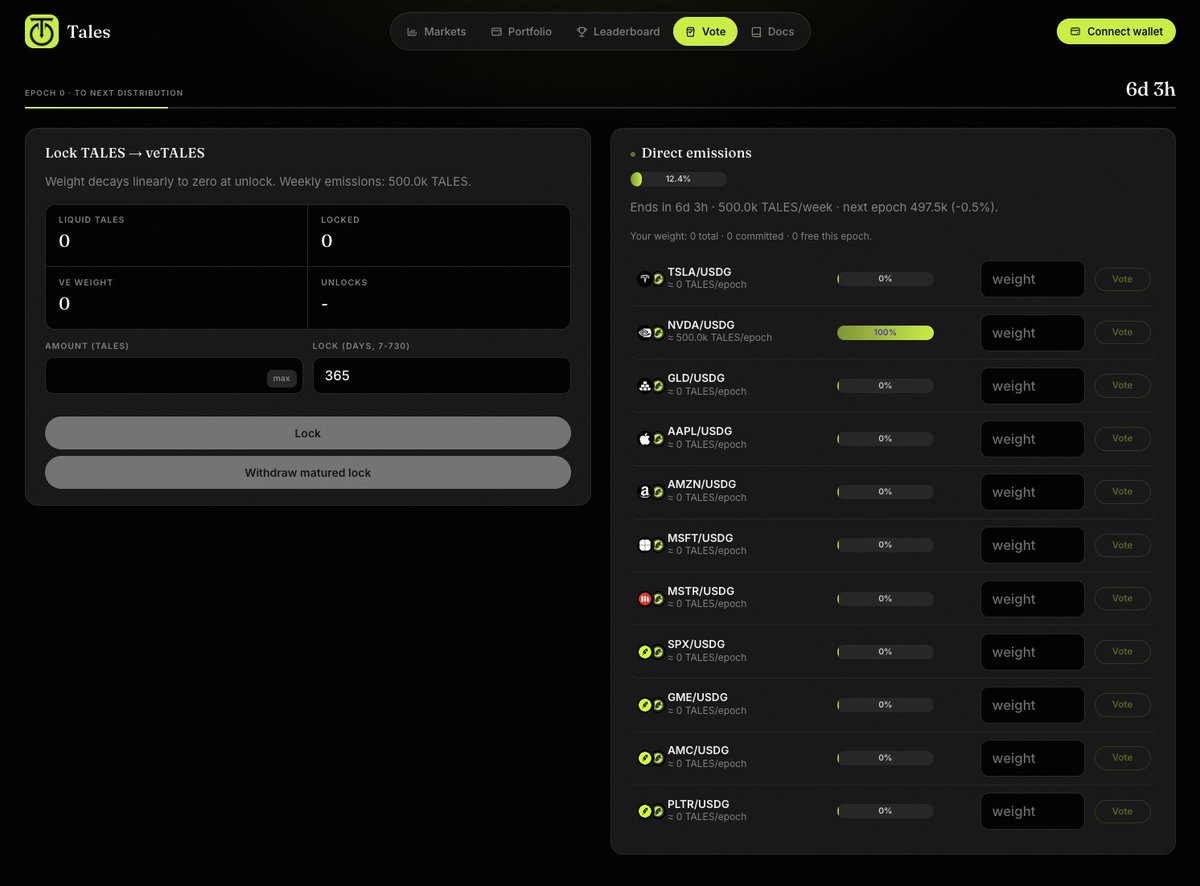The height and width of the screenshot is (886, 1200).
Task: Click the weight field for SPX/USDG
Action: point(1033,652)
